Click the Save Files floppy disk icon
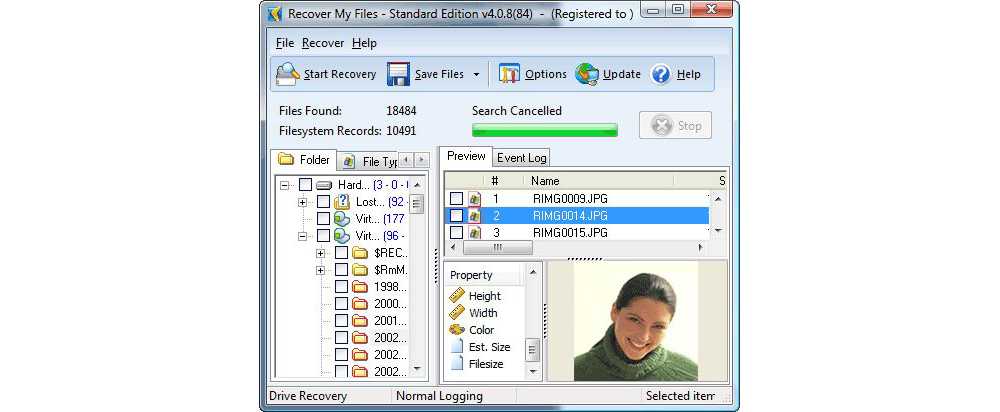The image size is (1000, 412). pos(399,74)
